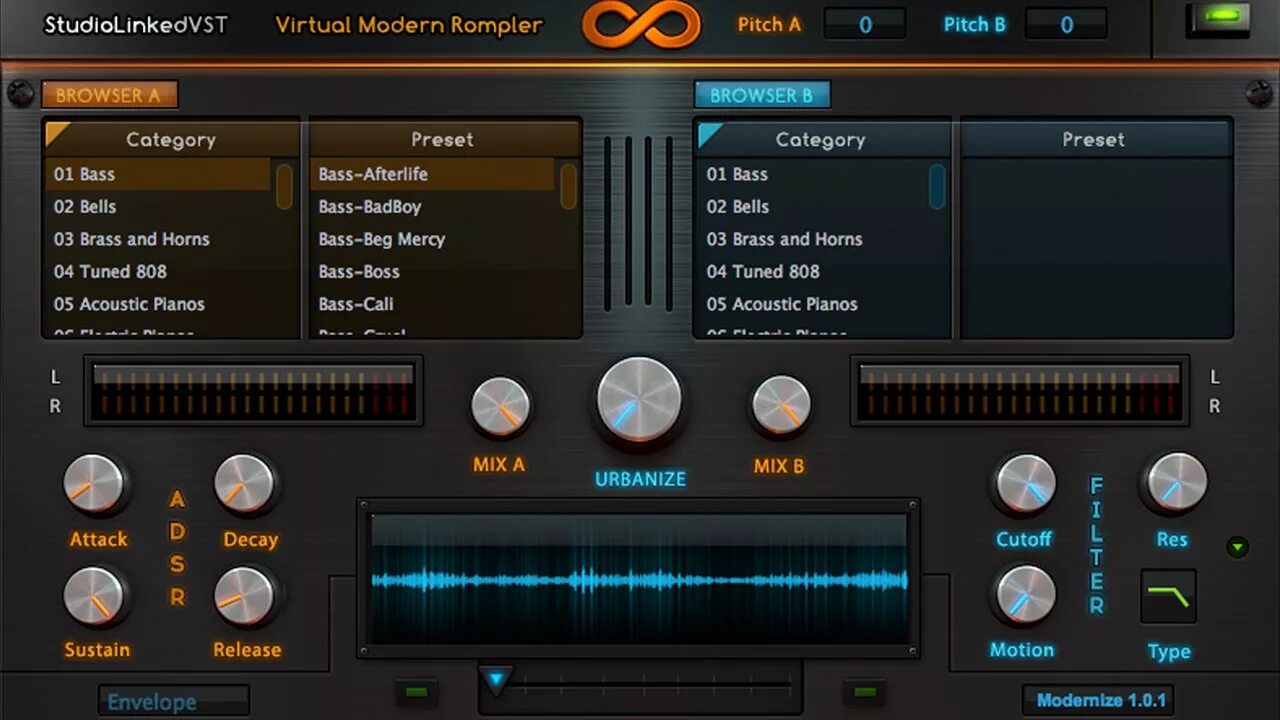Click the filter Res knob

[x=1176, y=483]
